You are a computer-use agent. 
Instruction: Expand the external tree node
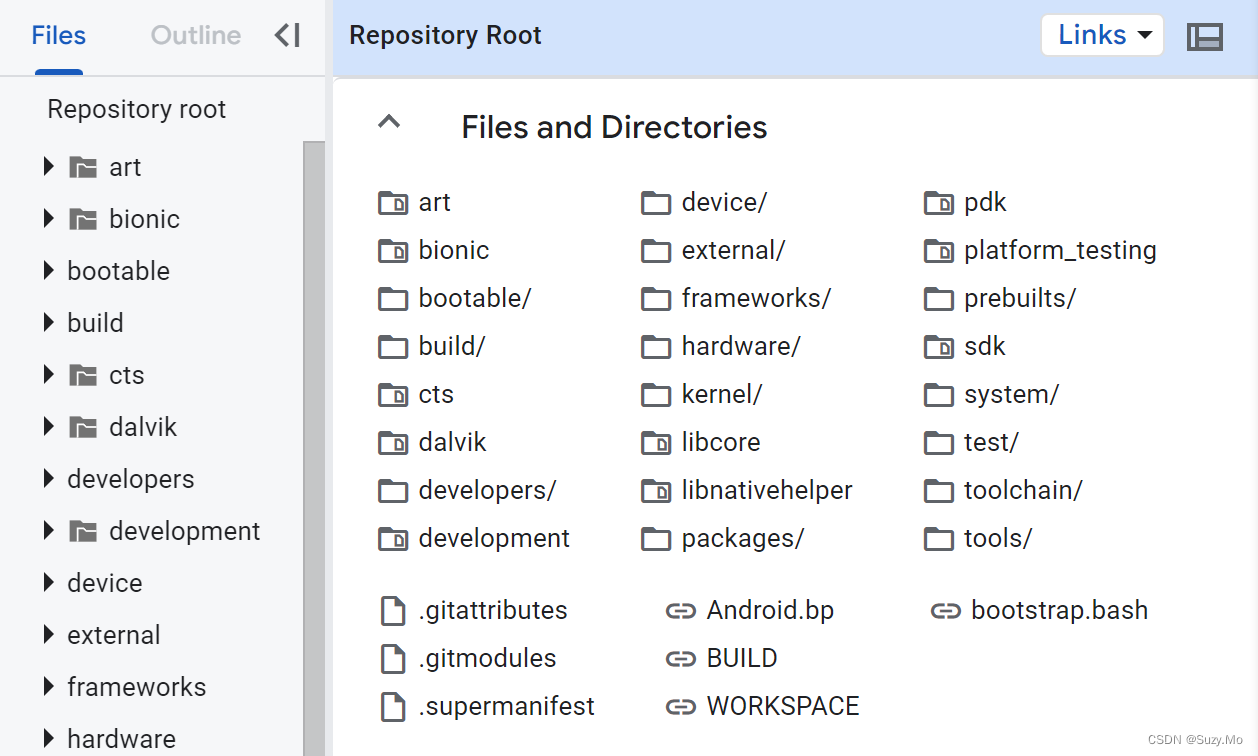tap(48, 635)
